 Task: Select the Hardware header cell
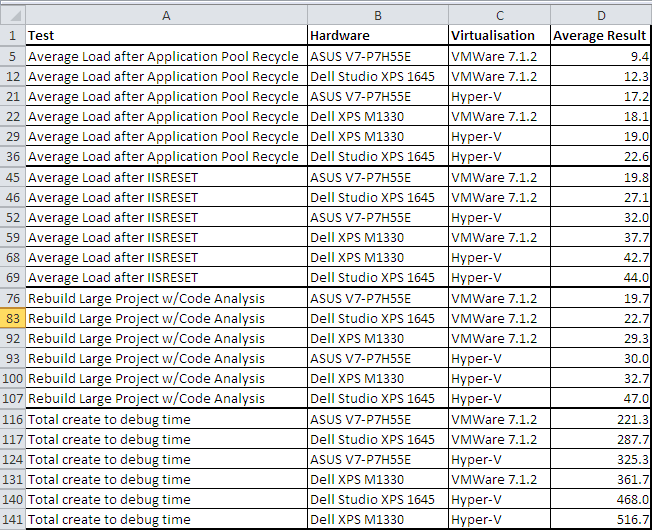tap(377, 35)
